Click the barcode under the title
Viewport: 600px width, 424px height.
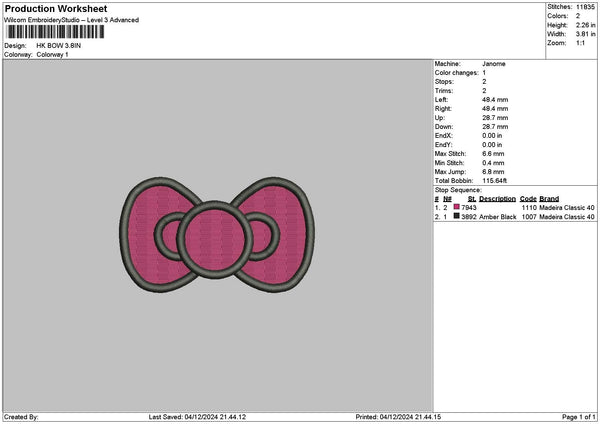[55, 32]
